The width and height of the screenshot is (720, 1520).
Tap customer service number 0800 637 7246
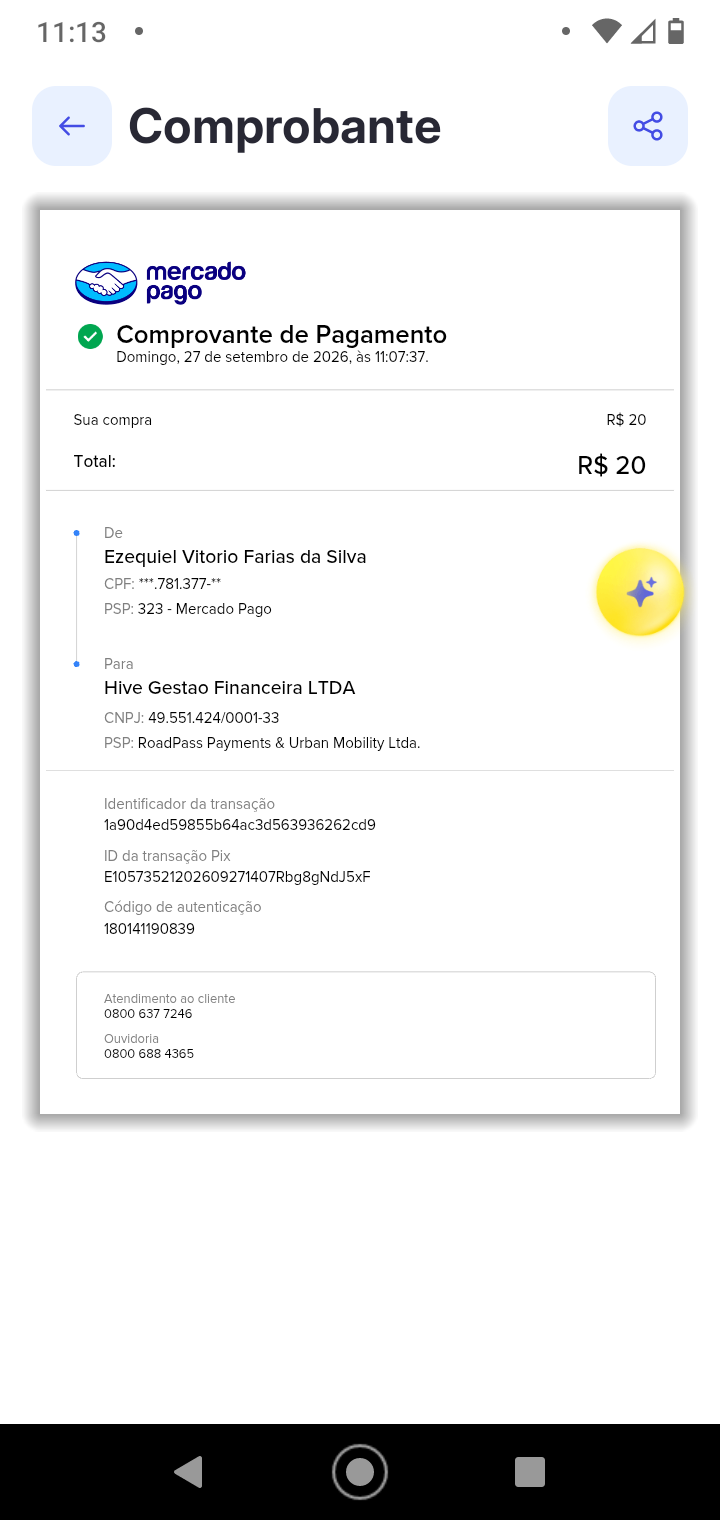(148, 1014)
